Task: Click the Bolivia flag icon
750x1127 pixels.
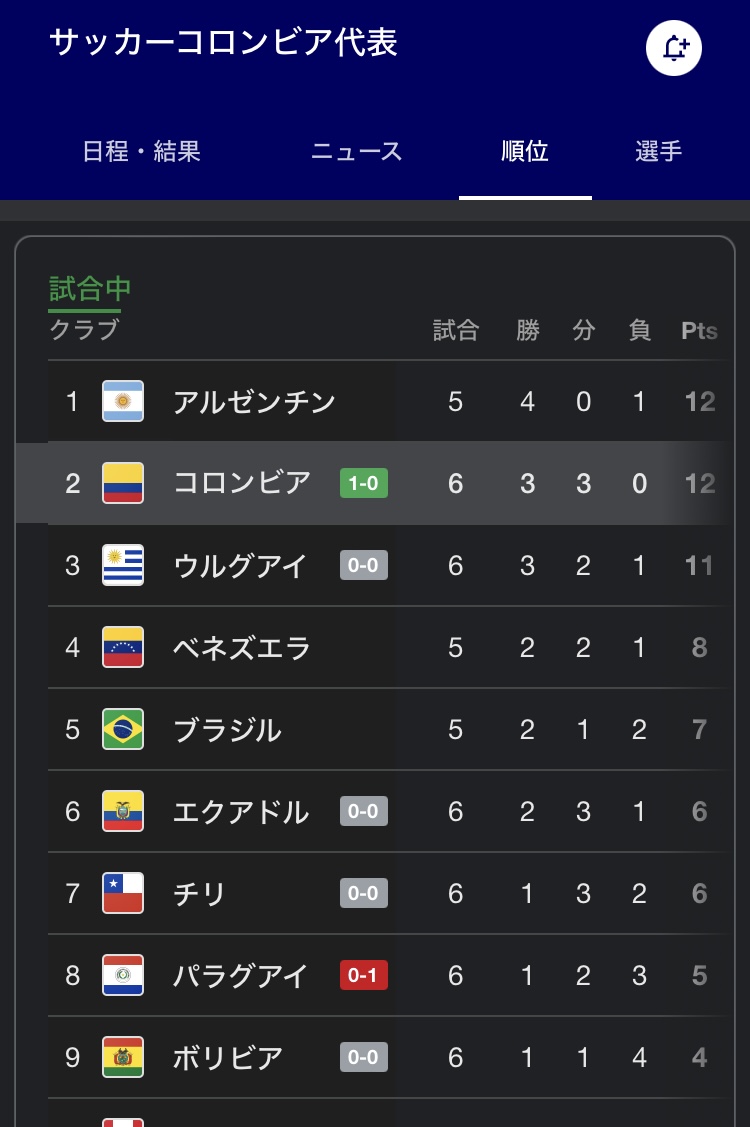Action: (x=123, y=1057)
